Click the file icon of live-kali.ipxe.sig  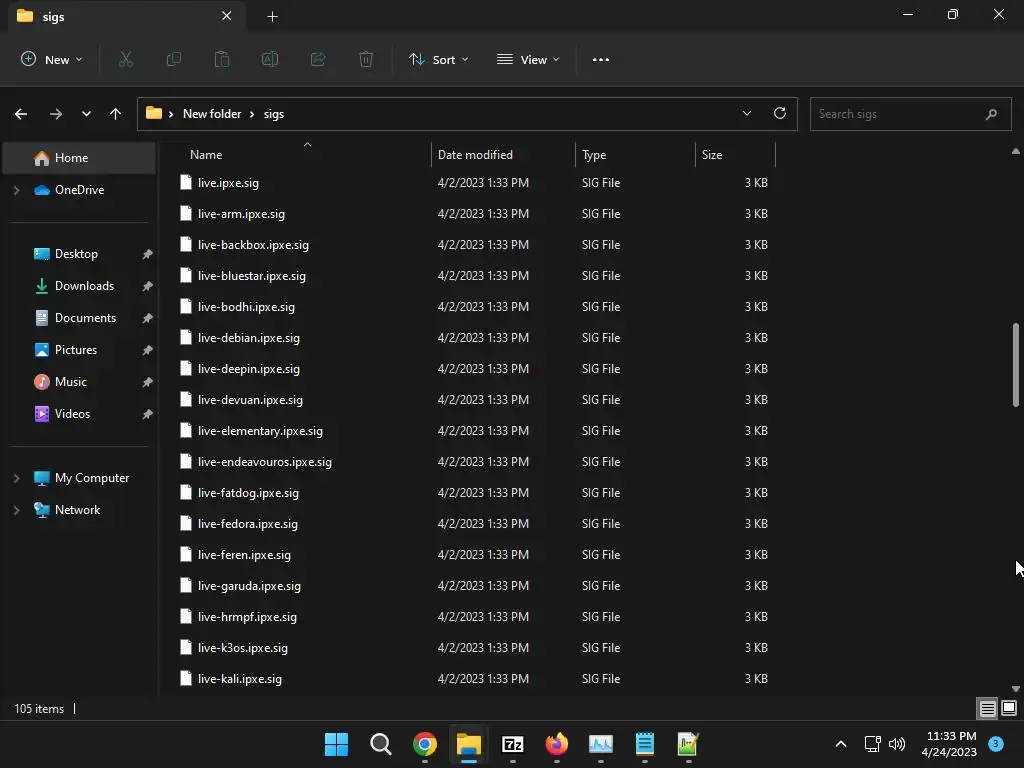186,679
